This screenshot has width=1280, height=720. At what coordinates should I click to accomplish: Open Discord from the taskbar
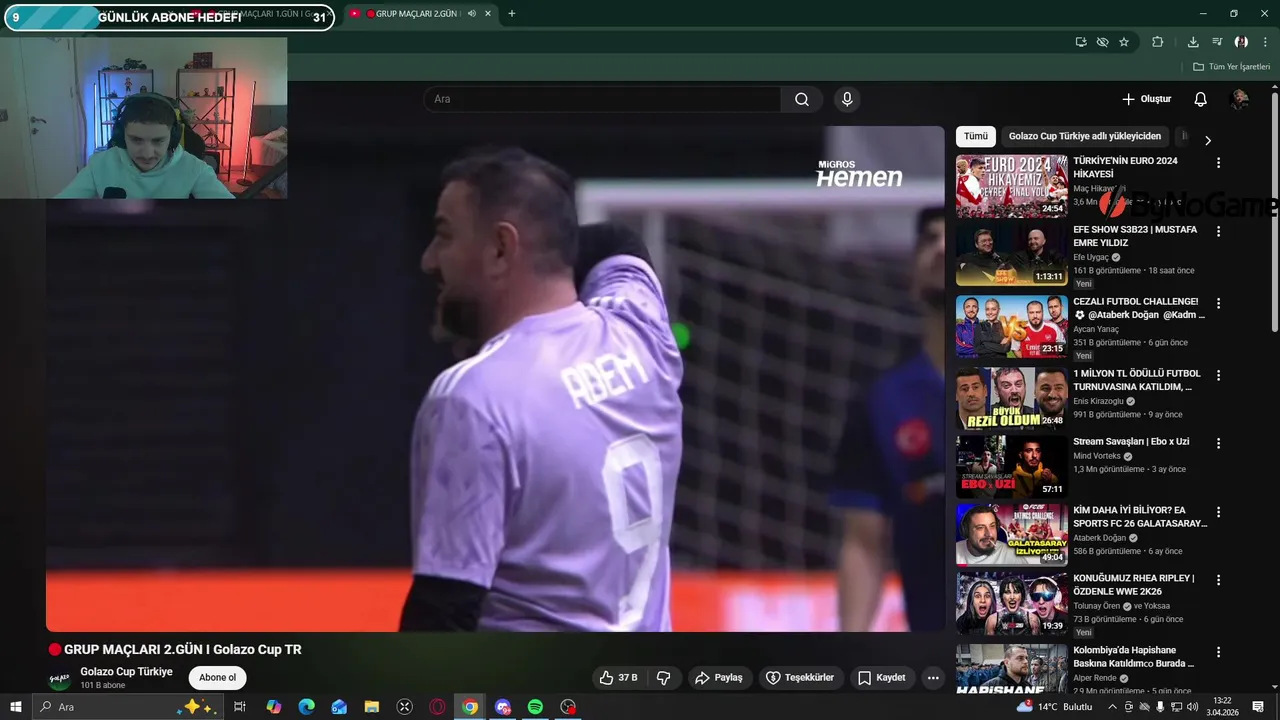[x=502, y=707]
